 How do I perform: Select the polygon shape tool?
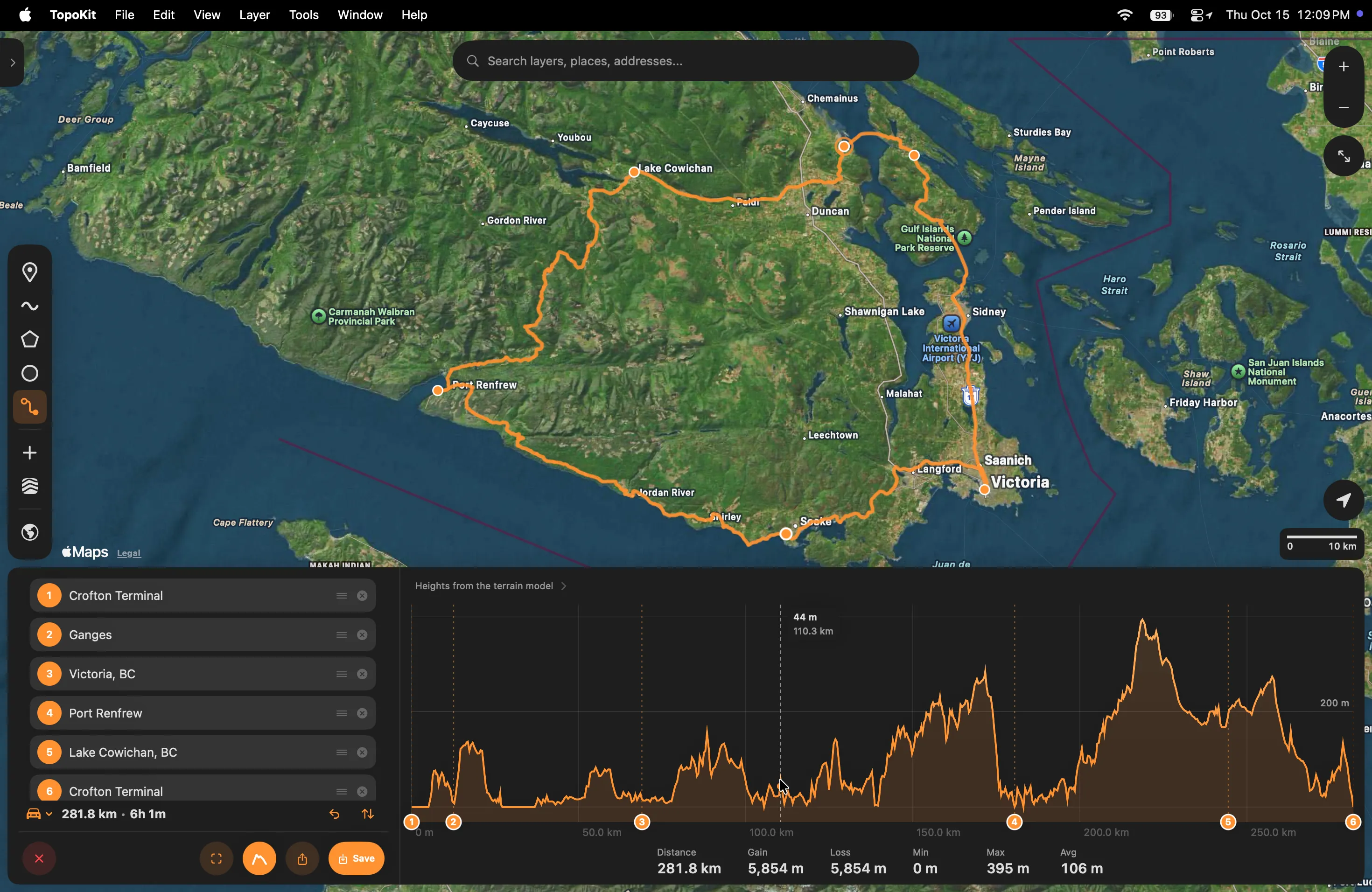pos(29,339)
